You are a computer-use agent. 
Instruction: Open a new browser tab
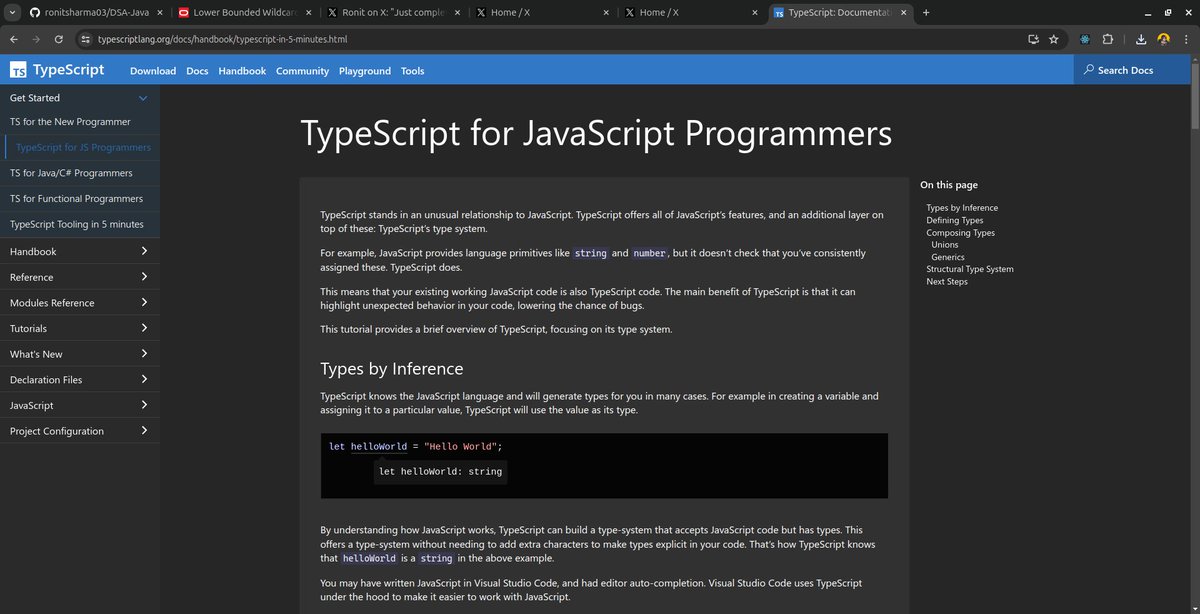[x=926, y=13]
